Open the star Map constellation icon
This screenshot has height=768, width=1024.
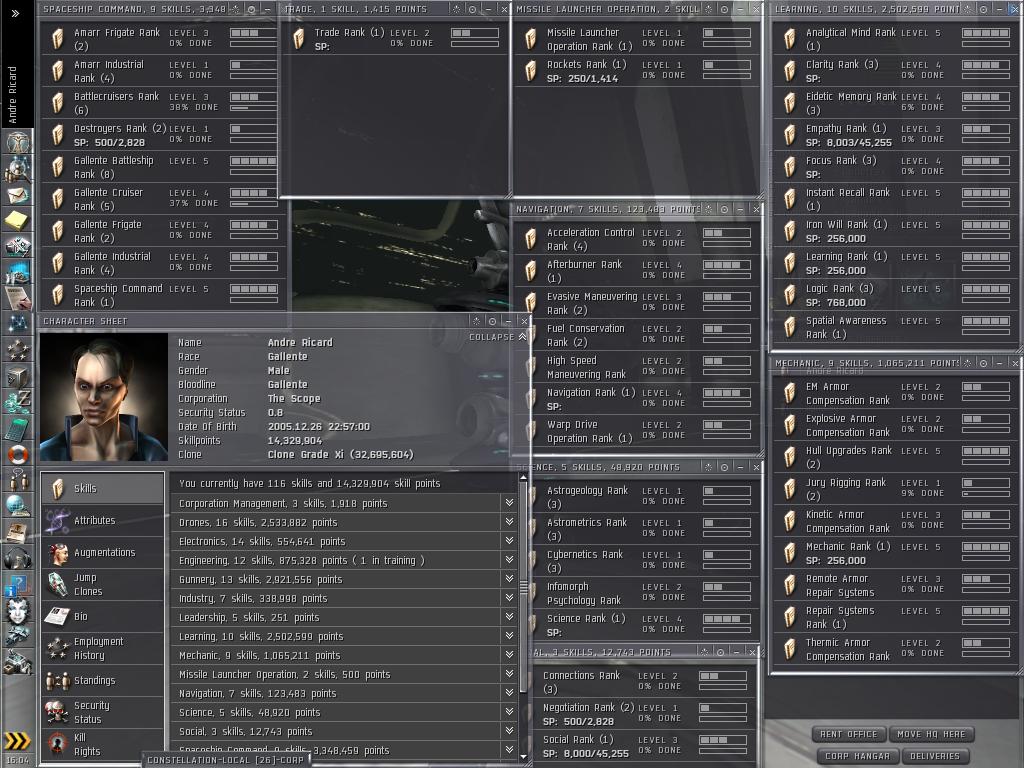tap(17, 323)
